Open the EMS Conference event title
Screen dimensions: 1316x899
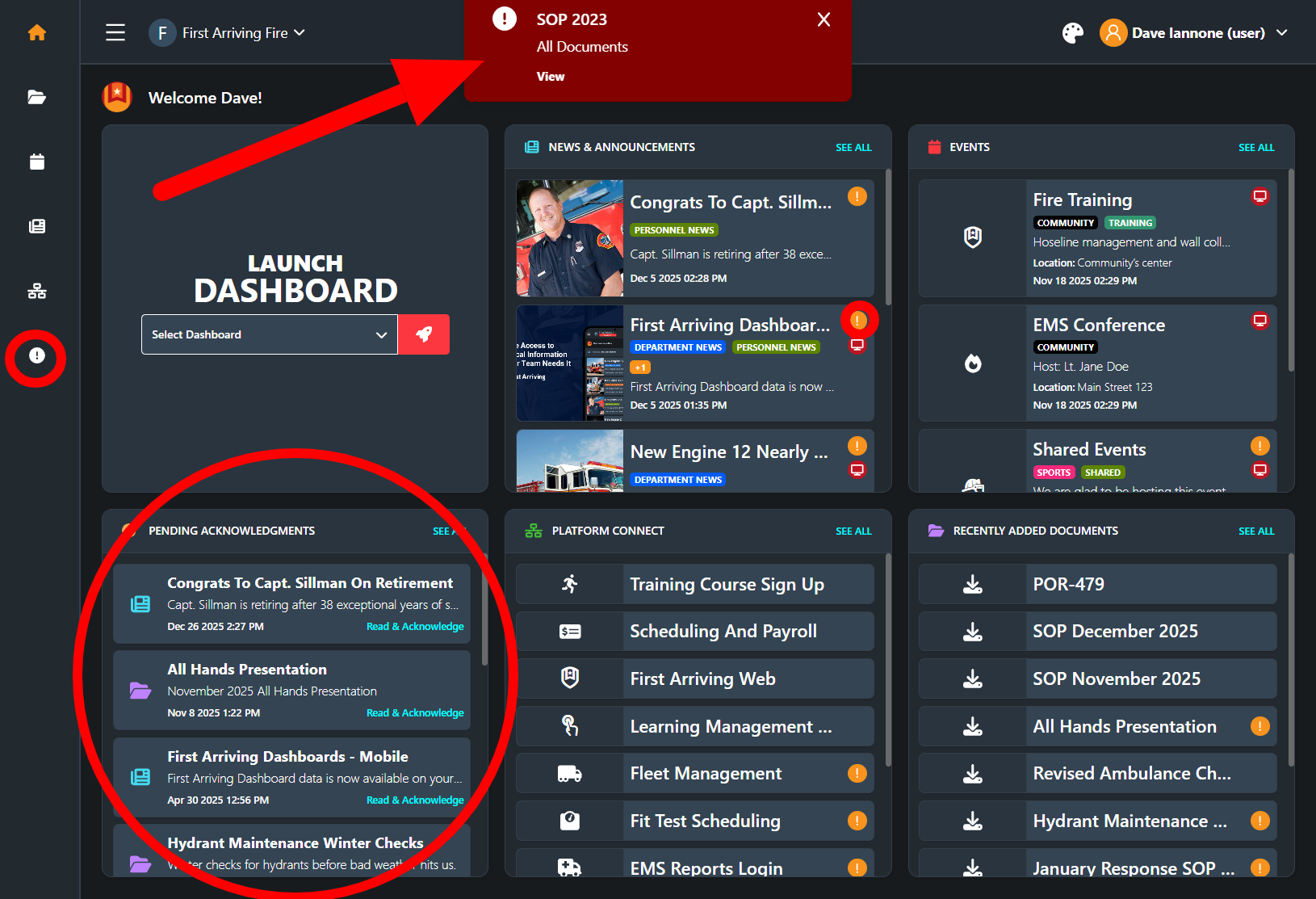tap(1099, 326)
